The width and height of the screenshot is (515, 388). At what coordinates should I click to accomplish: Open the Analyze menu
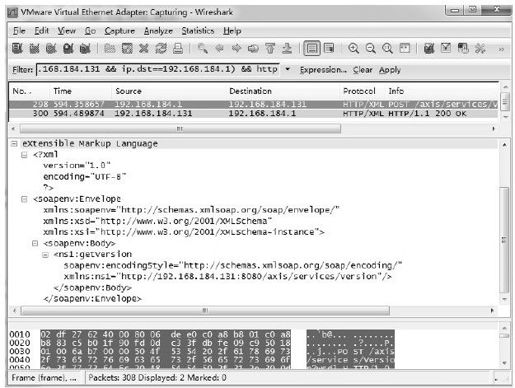[158, 31]
